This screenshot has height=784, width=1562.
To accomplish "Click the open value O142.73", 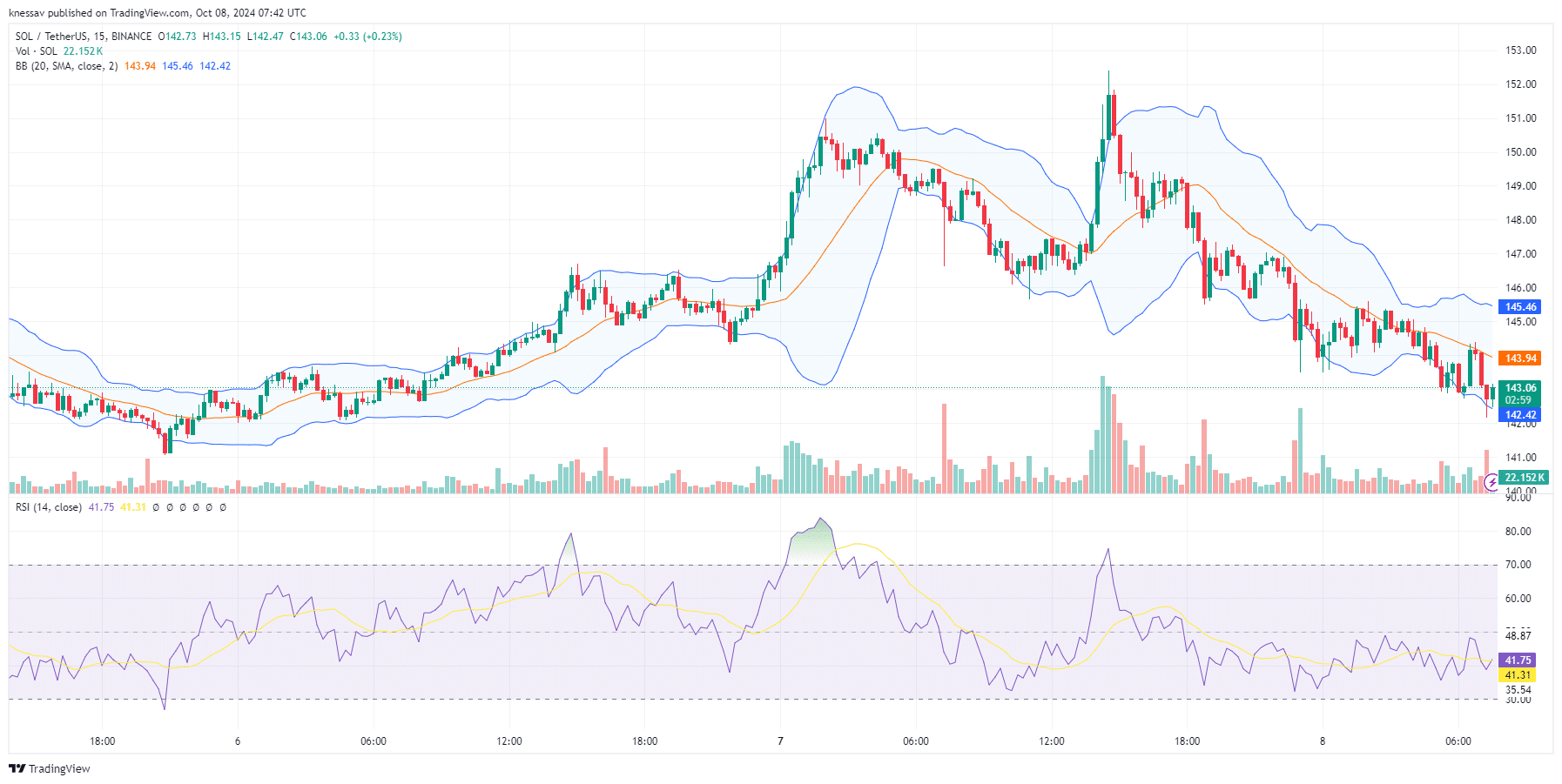I will click(x=177, y=37).
